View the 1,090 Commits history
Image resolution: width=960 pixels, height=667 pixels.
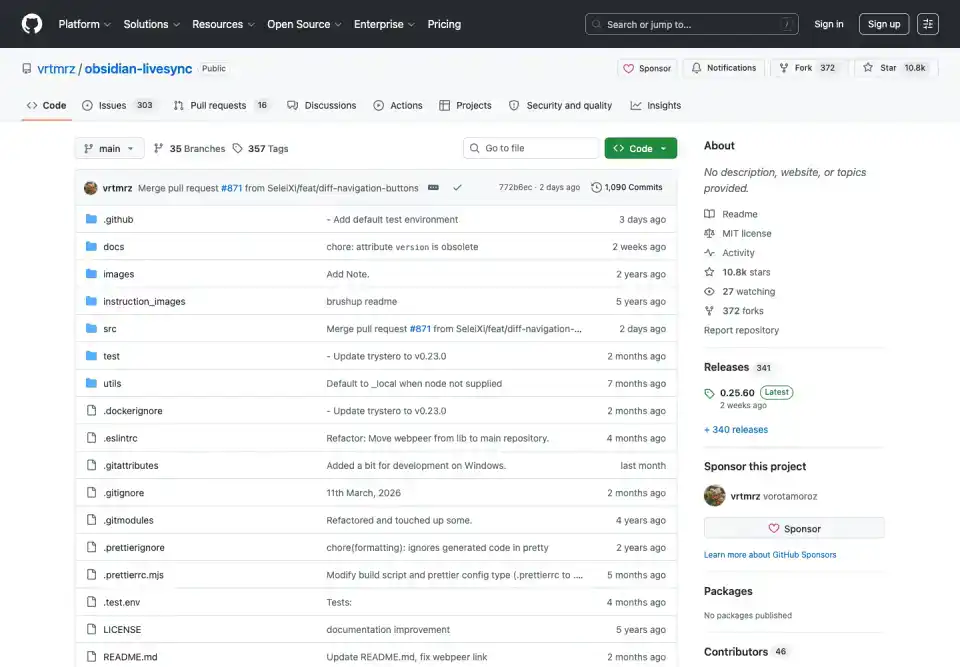(627, 187)
